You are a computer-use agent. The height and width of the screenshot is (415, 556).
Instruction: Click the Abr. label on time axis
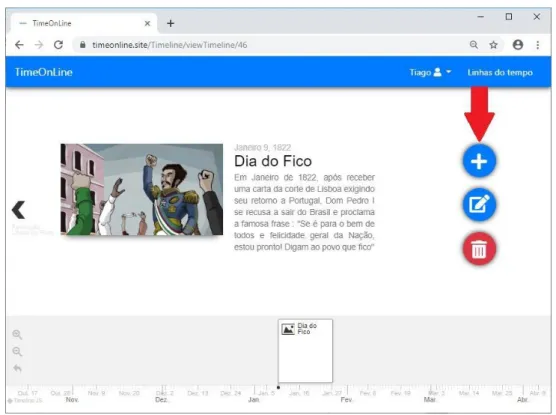522,400
